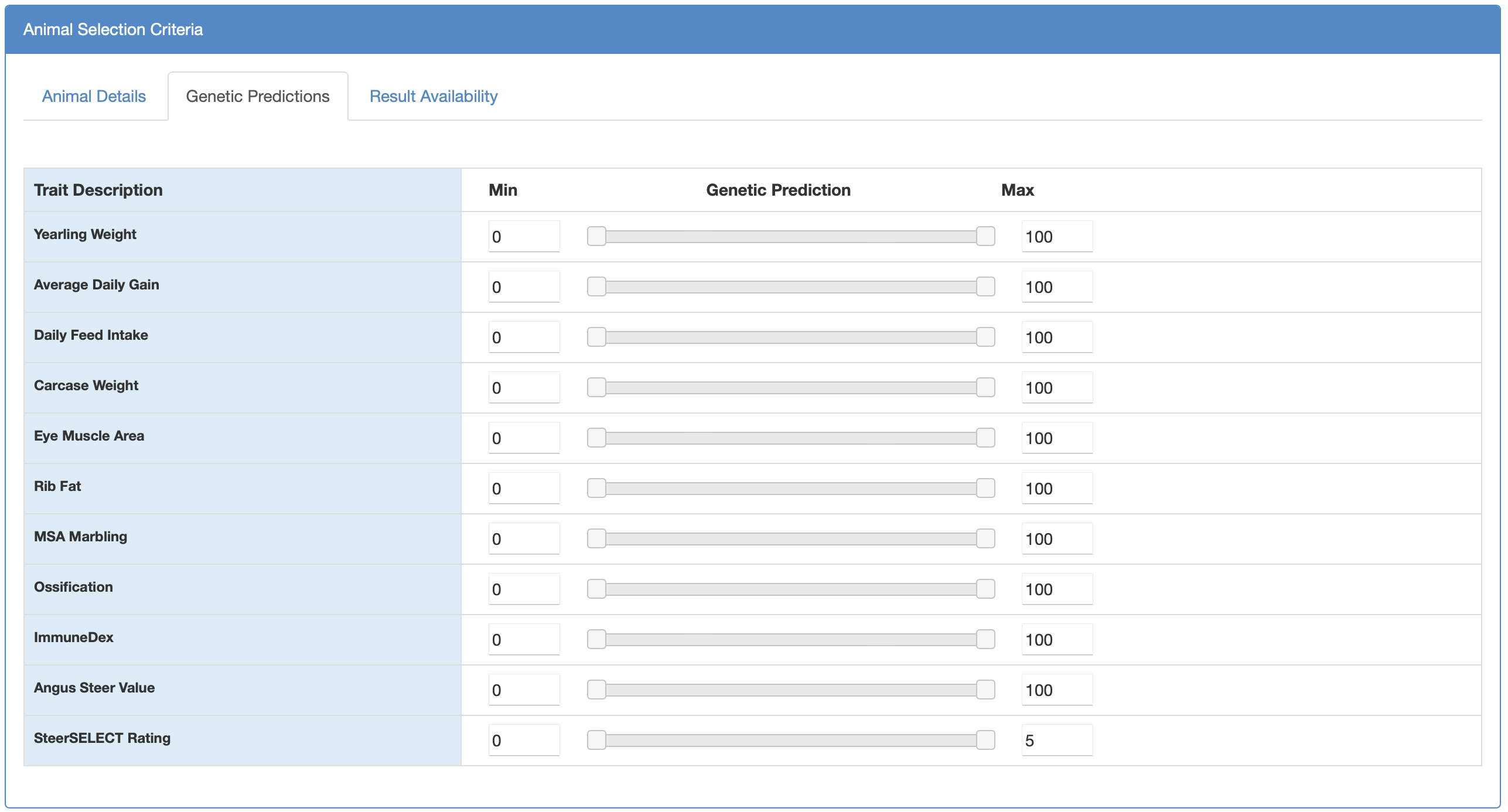
Task: Click the Yearling Weight Min input field
Action: 524,237
